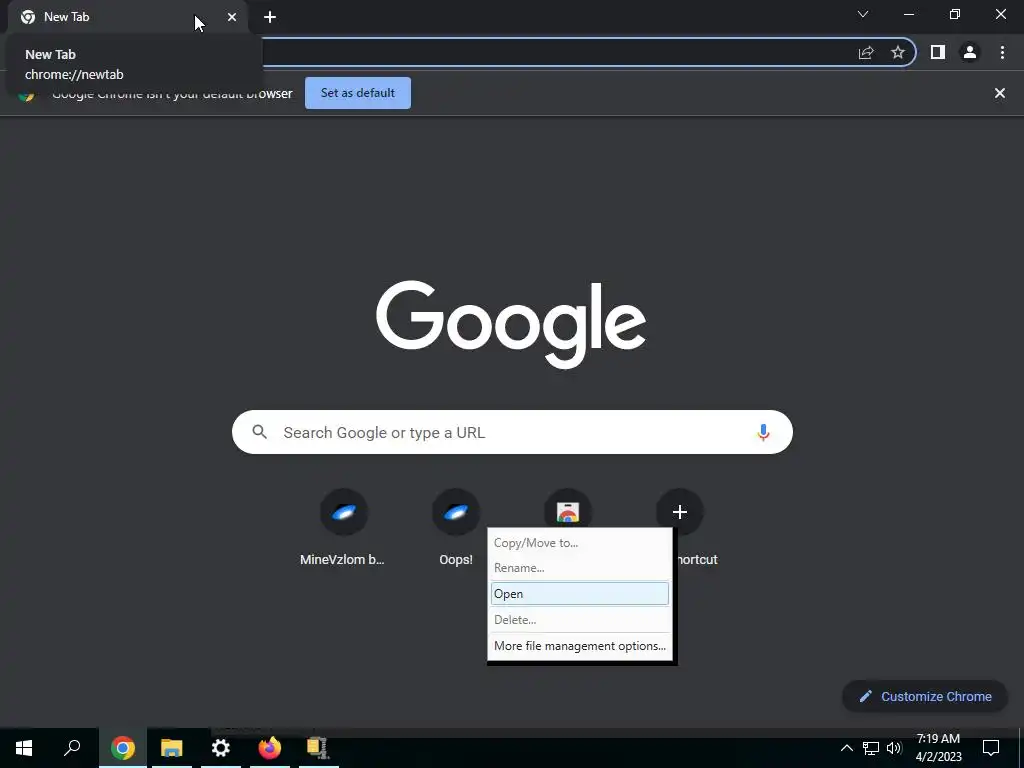This screenshot has width=1024, height=768.
Task: Click Chrome icon in the taskbar
Action: [123, 748]
